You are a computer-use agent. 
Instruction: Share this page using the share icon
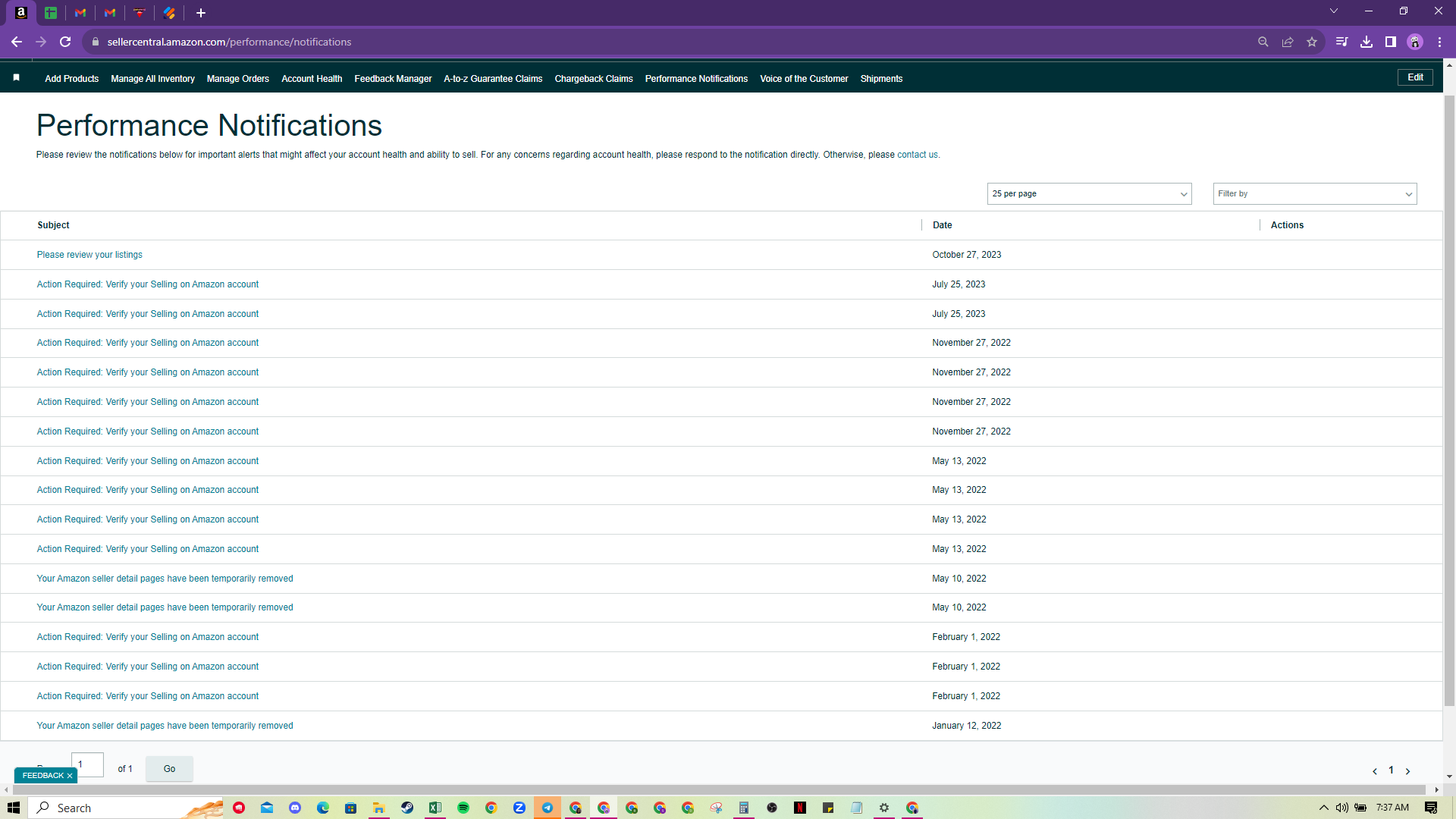[1288, 42]
